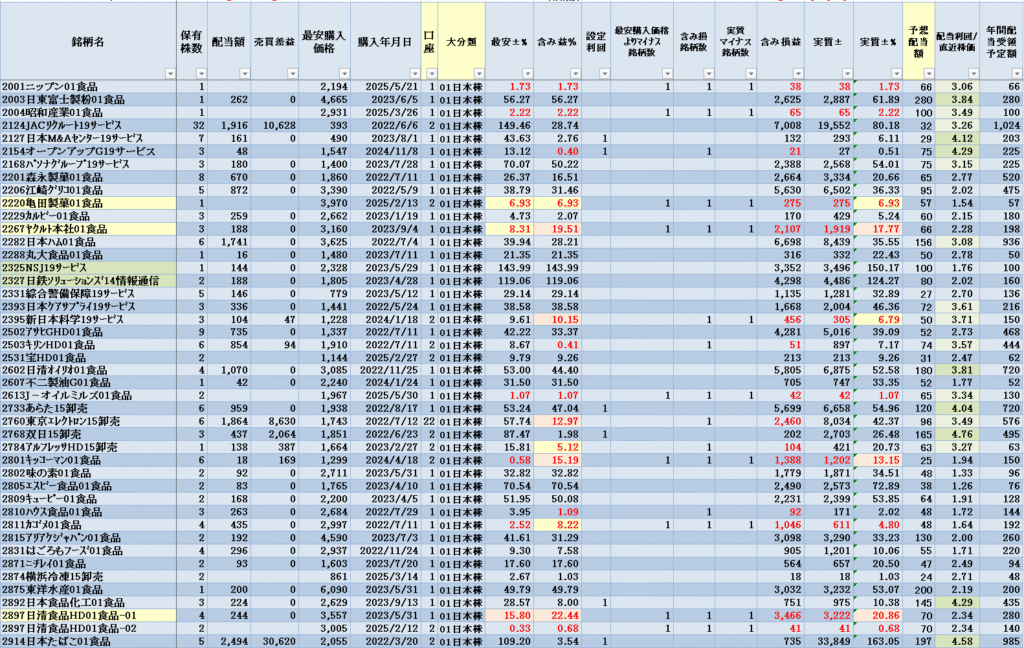Select the cell 2811カゴメ01食品
This screenshot has width=1024, height=648.
pyautogui.click(x=88, y=525)
